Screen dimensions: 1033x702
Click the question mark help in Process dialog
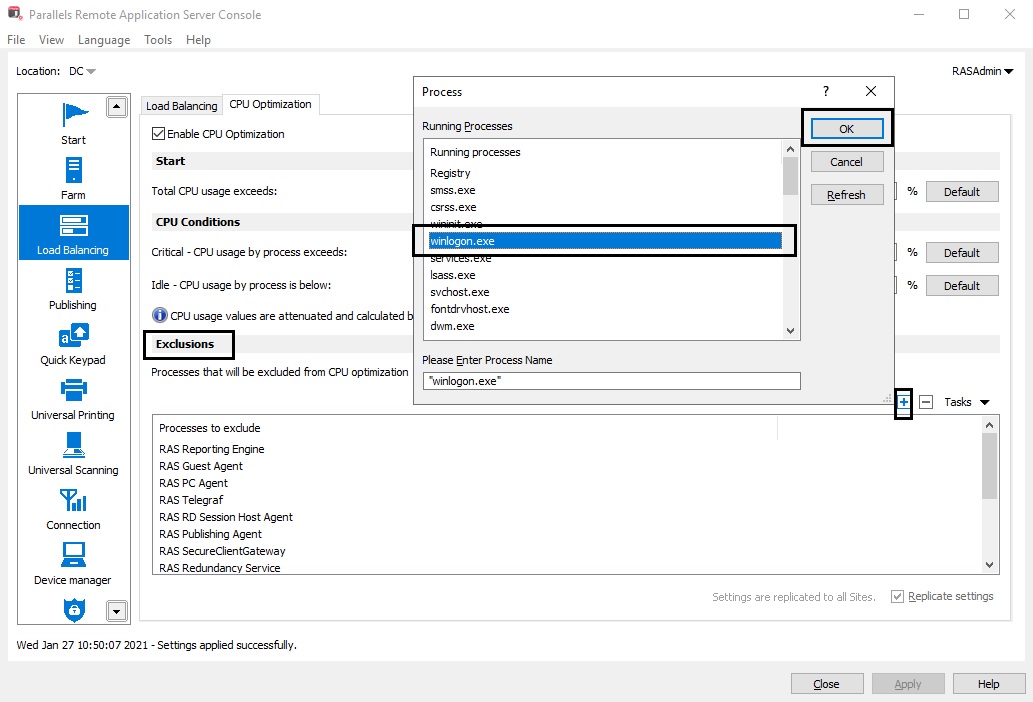[x=825, y=92]
